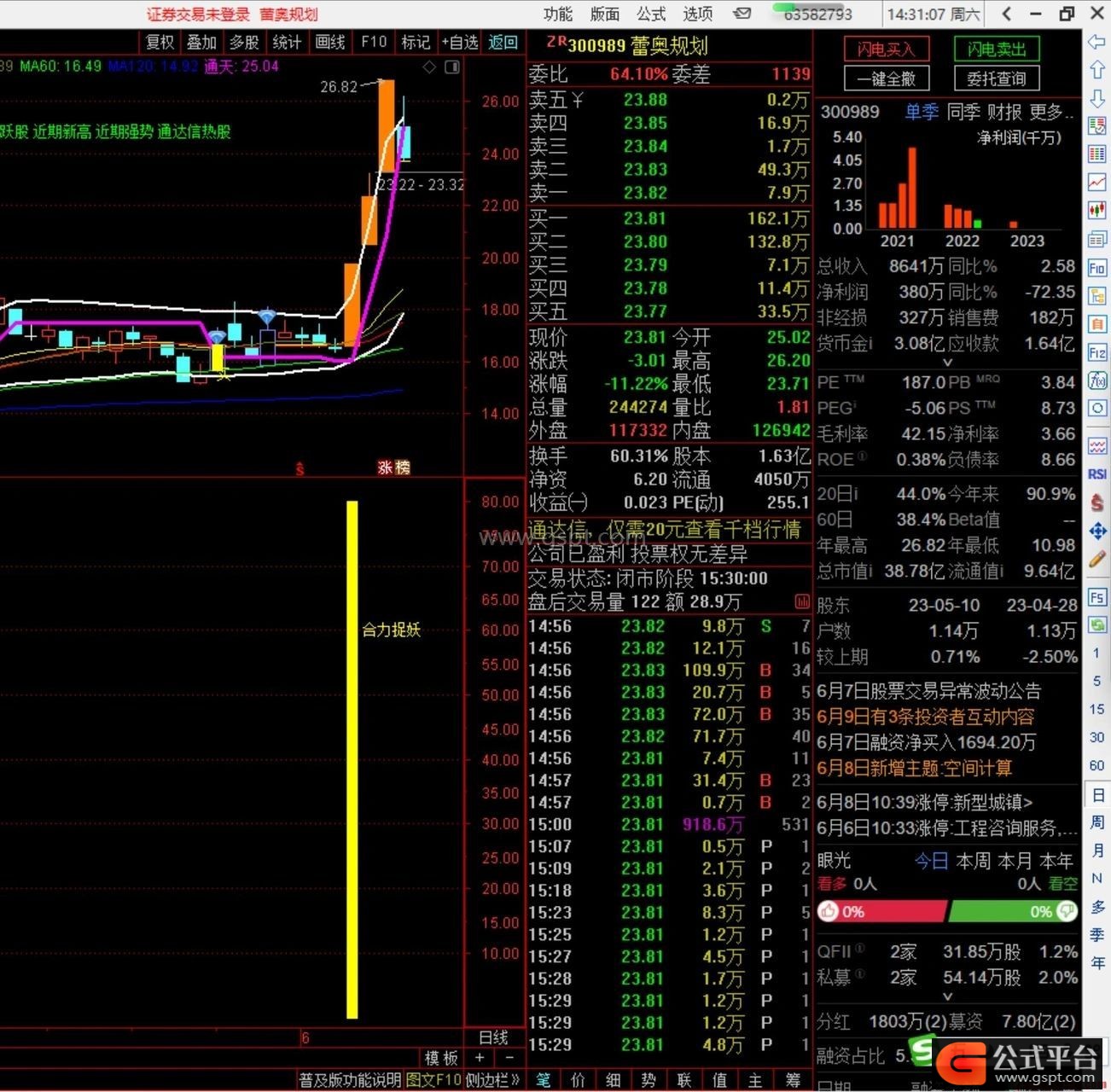This screenshot has height=1092, width=1111.
Task: Click the red icon beside after-hours volume
Action: point(802,601)
